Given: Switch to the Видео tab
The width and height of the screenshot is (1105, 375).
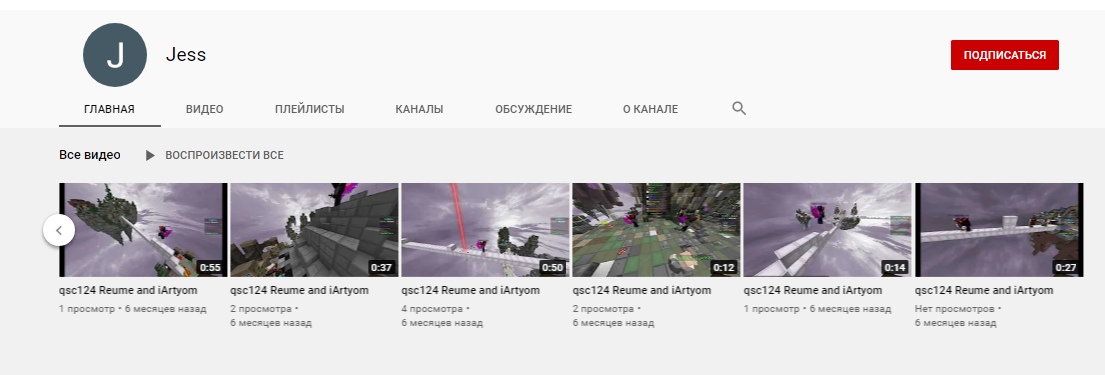Looking at the screenshot, I should pos(204,109).
